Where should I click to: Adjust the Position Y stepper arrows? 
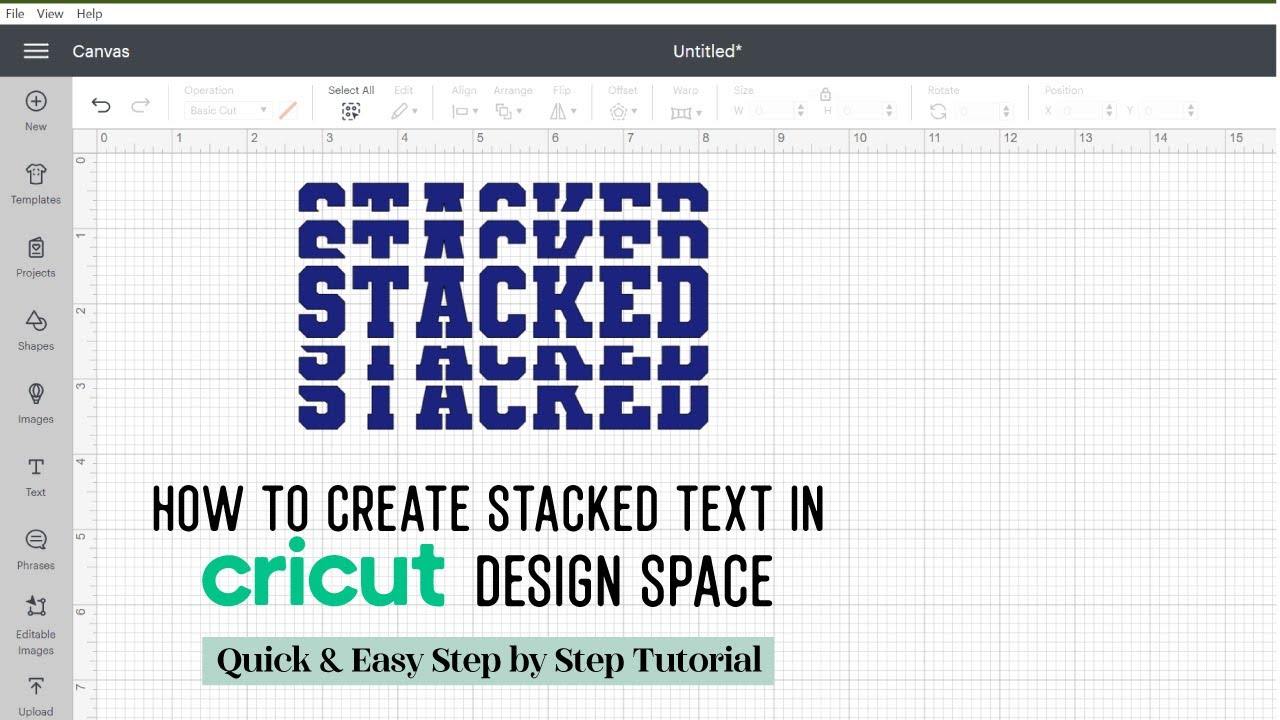[1190, 111]
